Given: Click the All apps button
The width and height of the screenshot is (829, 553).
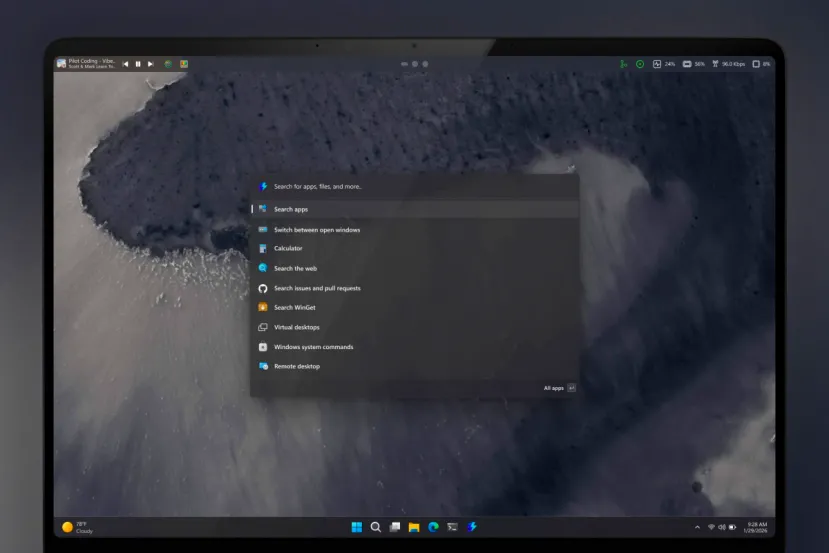Looking at the screenshot, I should (x=559, y=388).
